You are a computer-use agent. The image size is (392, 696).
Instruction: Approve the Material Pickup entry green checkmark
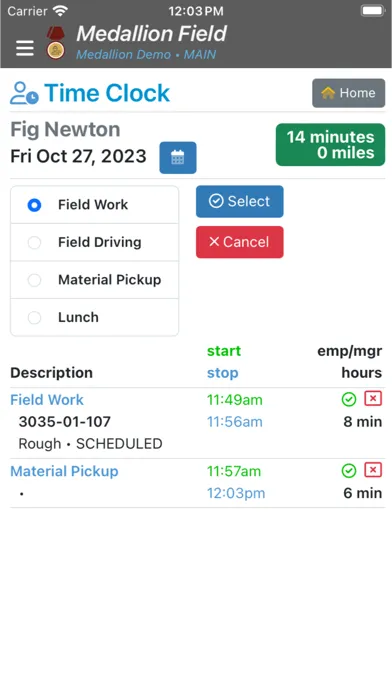click(349, 471)
